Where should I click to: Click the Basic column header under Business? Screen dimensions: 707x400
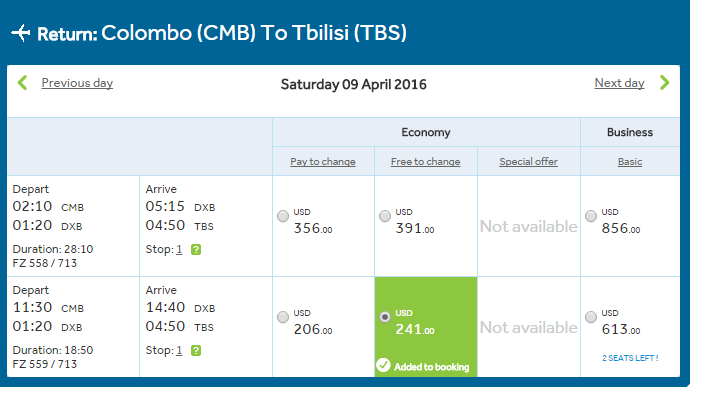pyautogui.click(x=630, y=162)
